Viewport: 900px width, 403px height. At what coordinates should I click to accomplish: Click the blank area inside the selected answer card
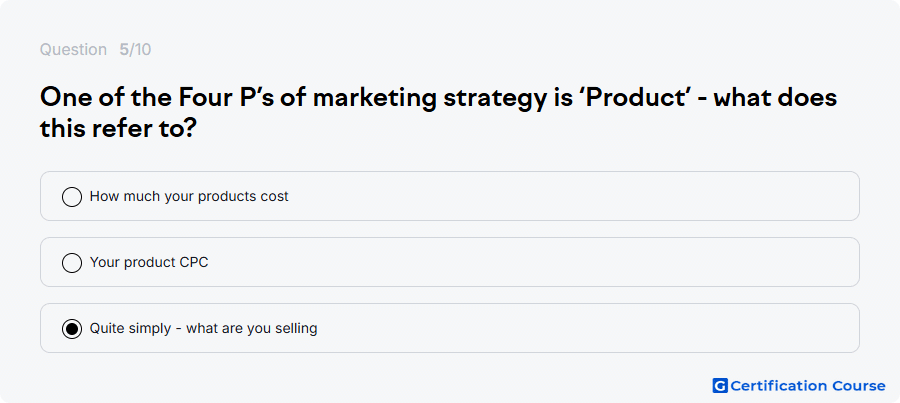click(588, 328)
